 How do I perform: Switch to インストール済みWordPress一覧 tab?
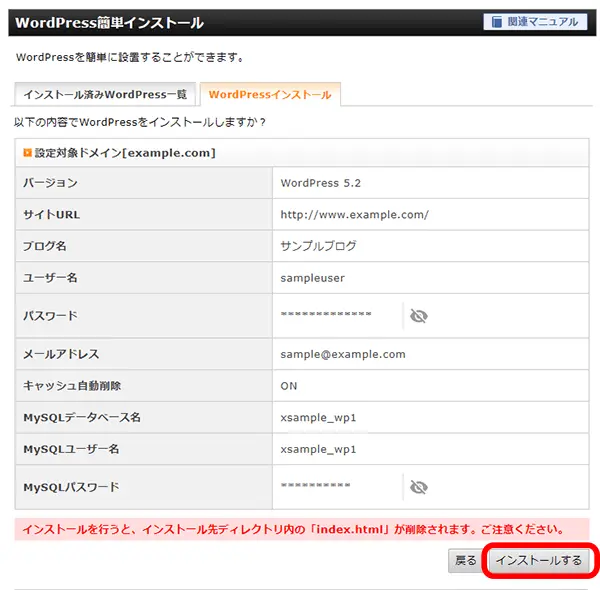(x=103, y=95)
